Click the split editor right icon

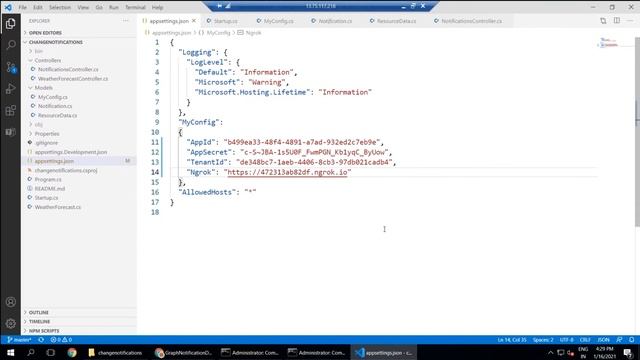(x=617, y=21)
